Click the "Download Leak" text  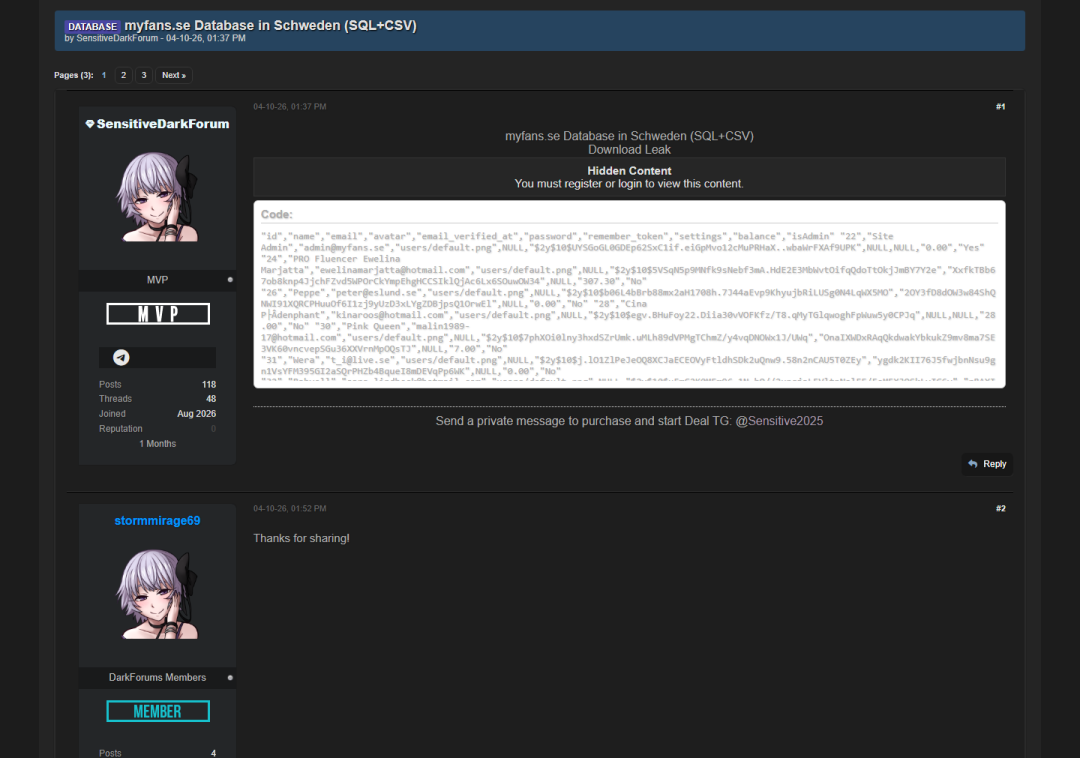tap(629, 149)
